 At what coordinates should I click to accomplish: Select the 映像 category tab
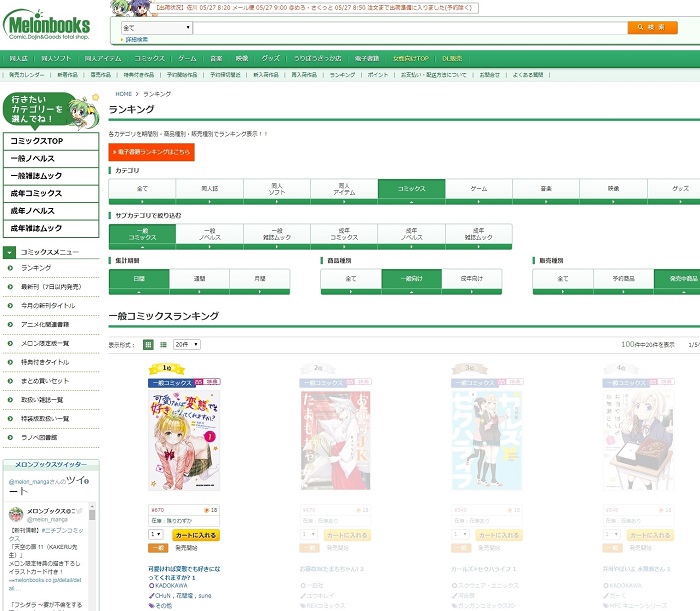point(613,191)
